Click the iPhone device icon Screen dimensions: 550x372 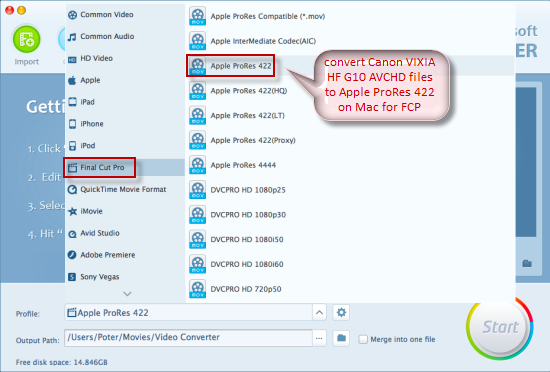72,124
